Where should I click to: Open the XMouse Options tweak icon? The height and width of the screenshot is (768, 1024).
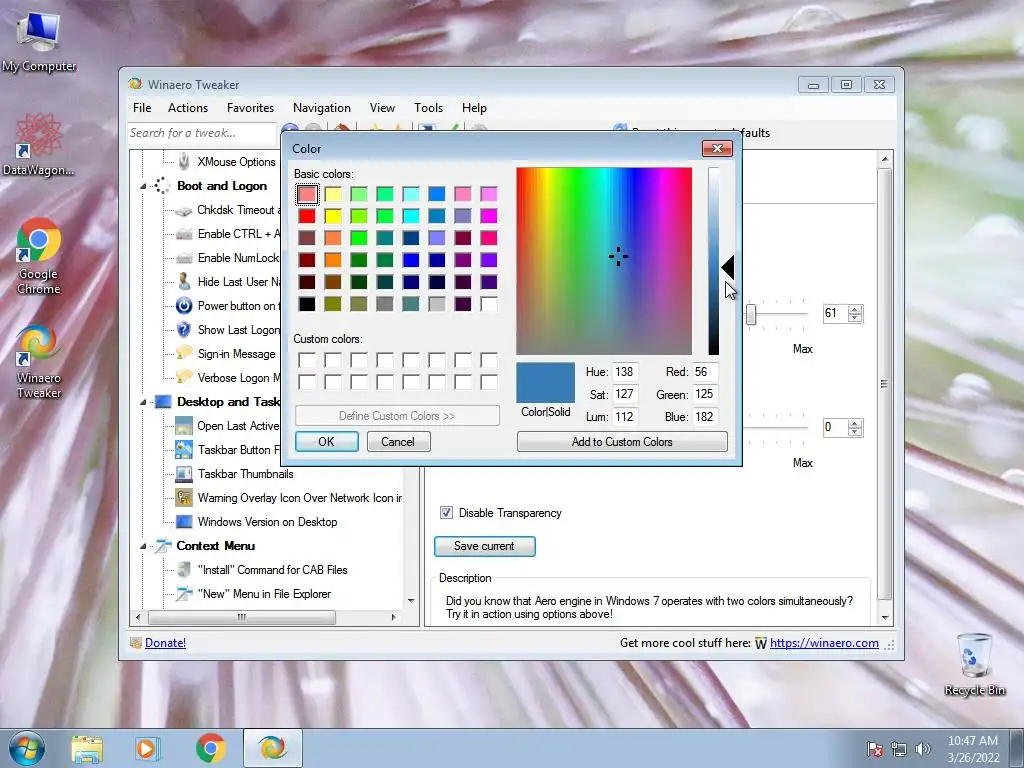pyautogui.click(x=184, y=161)
